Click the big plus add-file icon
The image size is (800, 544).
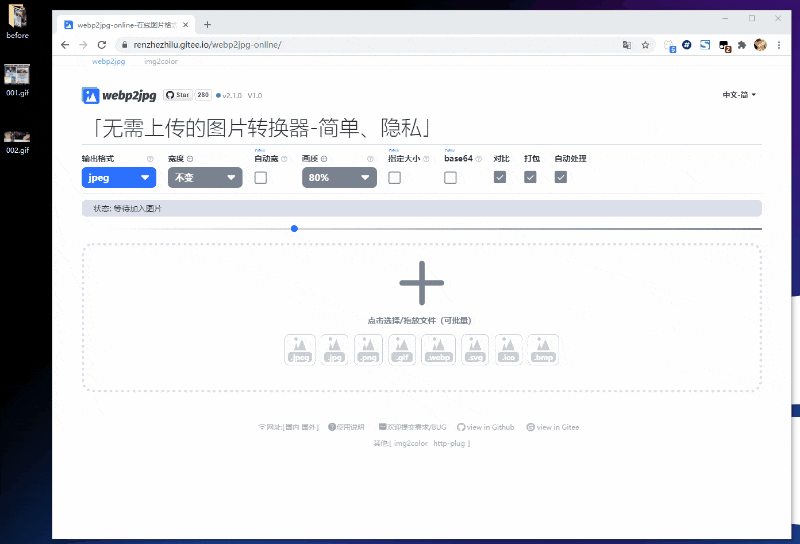pos(421,283)
